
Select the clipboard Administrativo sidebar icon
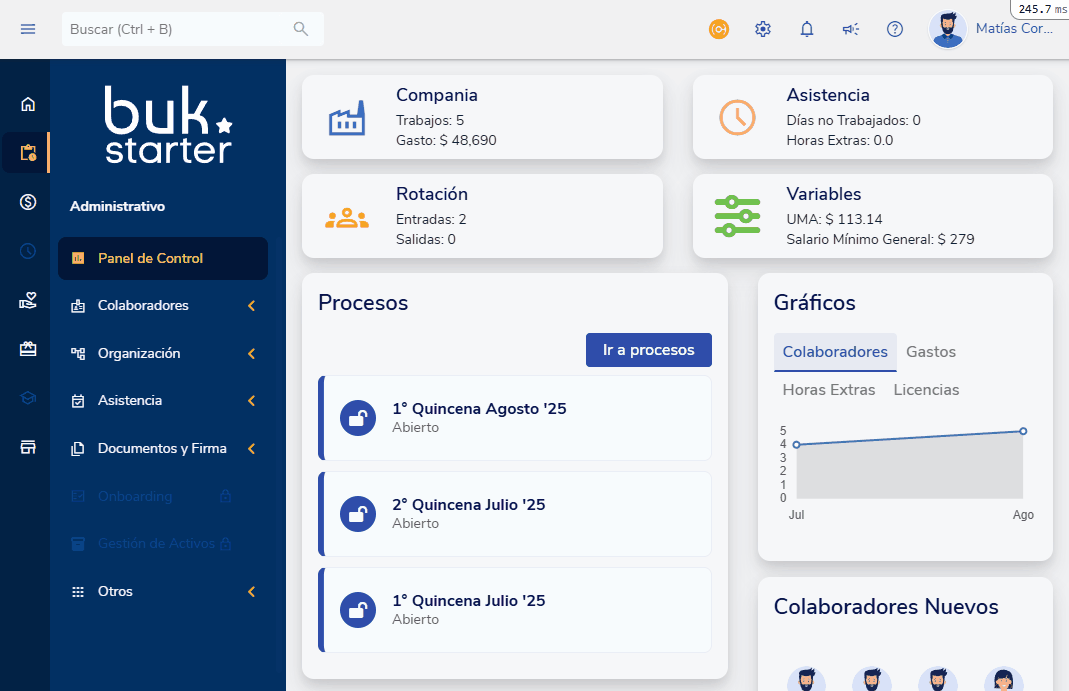coord(28,153)
